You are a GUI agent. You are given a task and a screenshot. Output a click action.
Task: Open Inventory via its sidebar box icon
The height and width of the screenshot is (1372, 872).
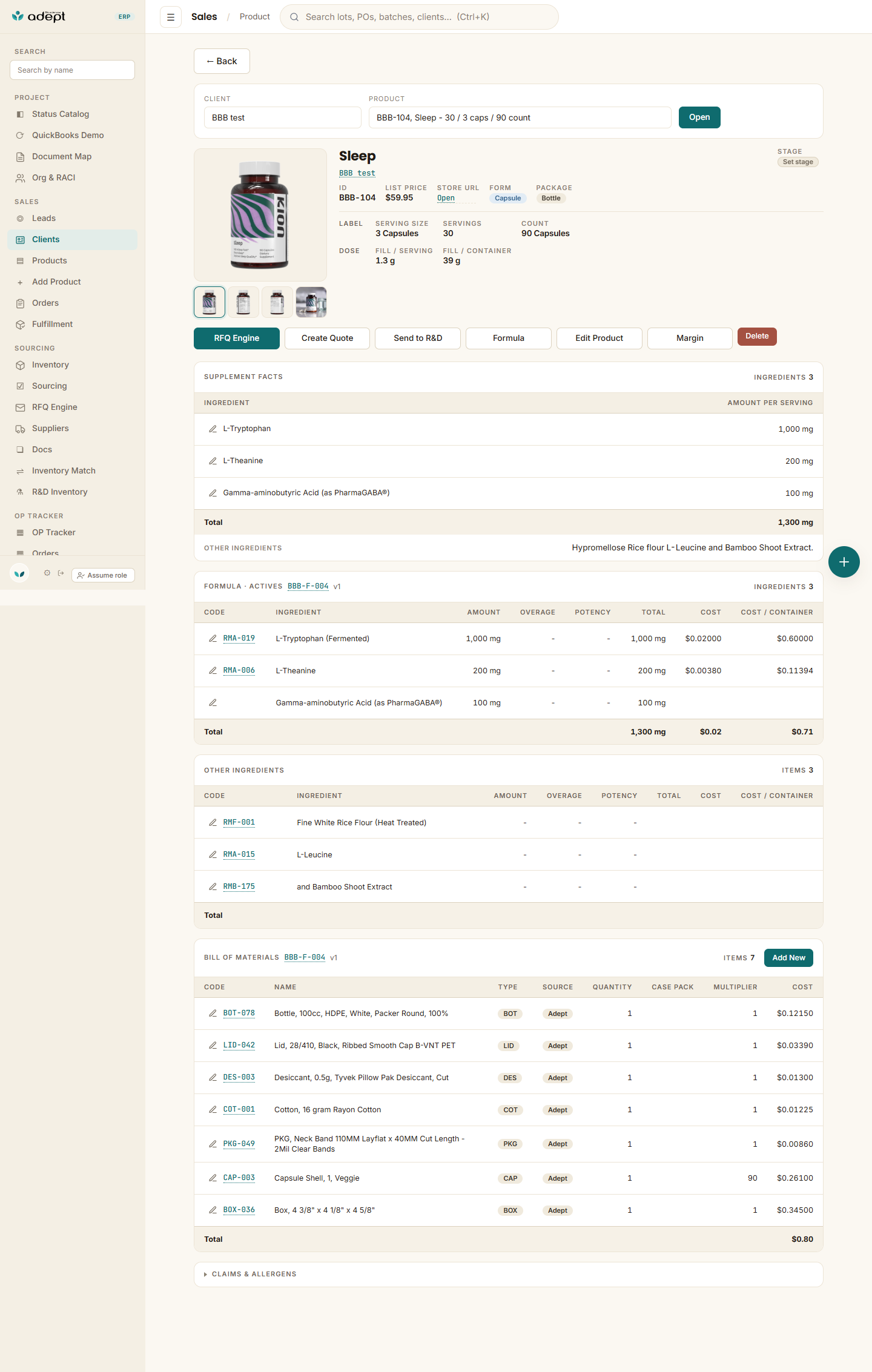(x=20, y=365)
